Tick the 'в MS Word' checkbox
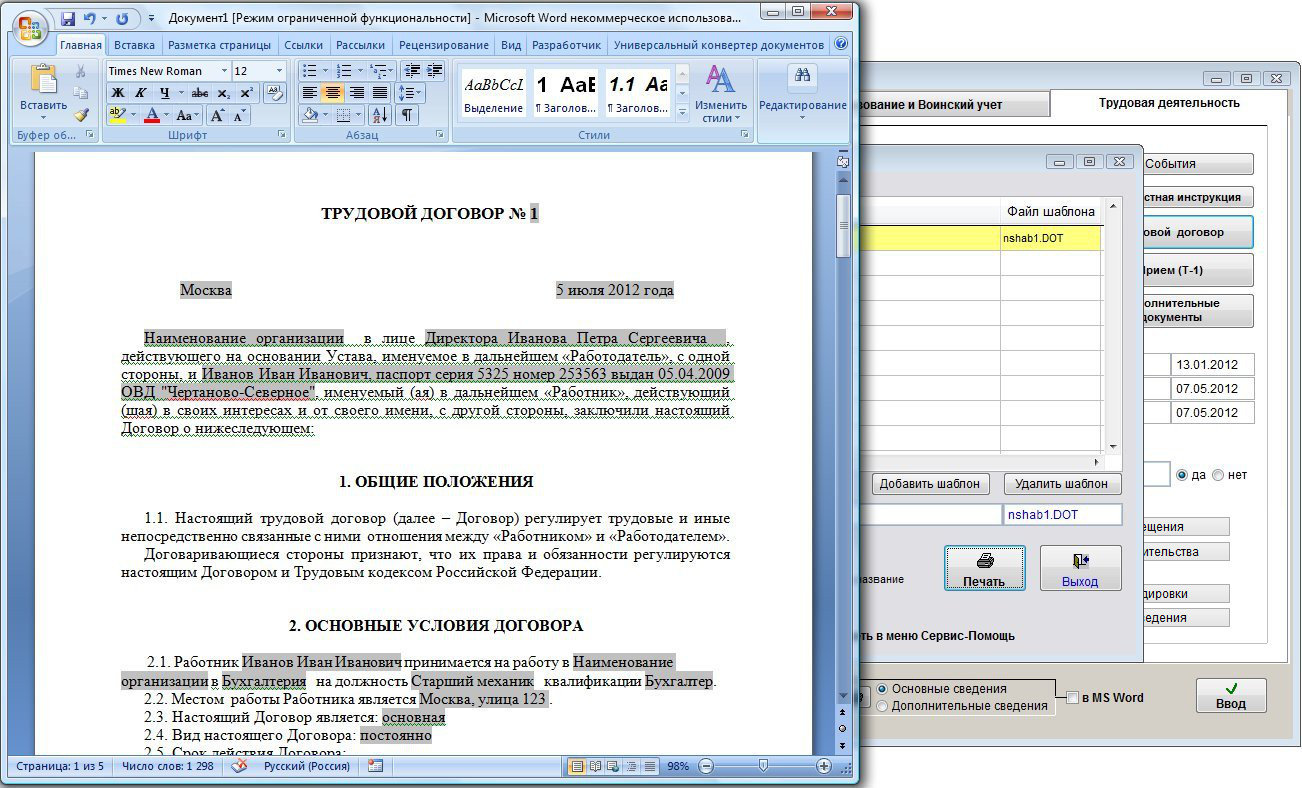Viewport: 1302px width, 788px height. pos(1073,698)
